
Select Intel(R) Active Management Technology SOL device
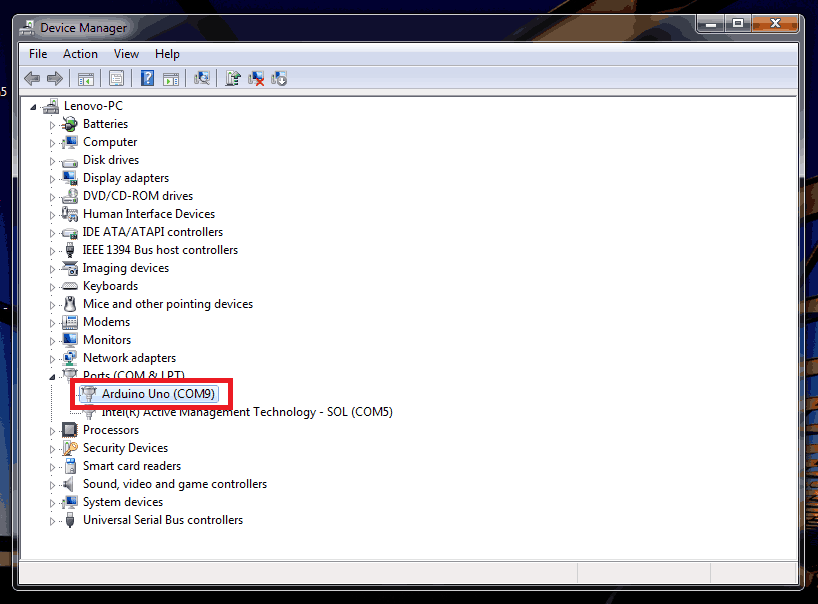(x=246, y=412)
